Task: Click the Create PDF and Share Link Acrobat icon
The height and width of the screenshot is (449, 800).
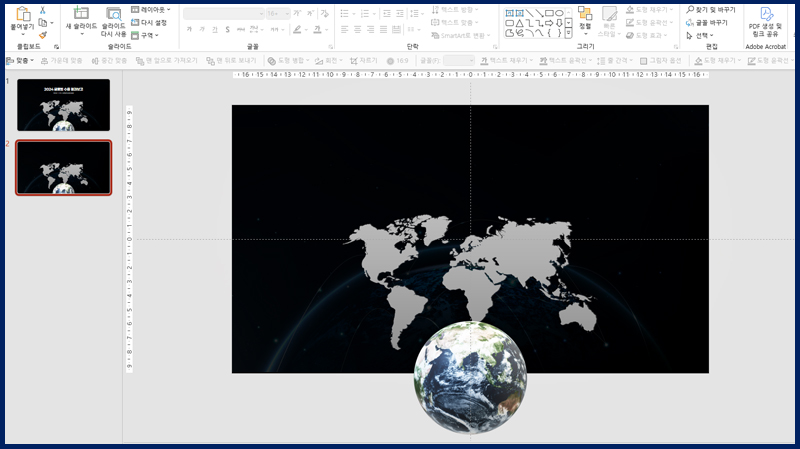Action: click(x=765, y=14)
